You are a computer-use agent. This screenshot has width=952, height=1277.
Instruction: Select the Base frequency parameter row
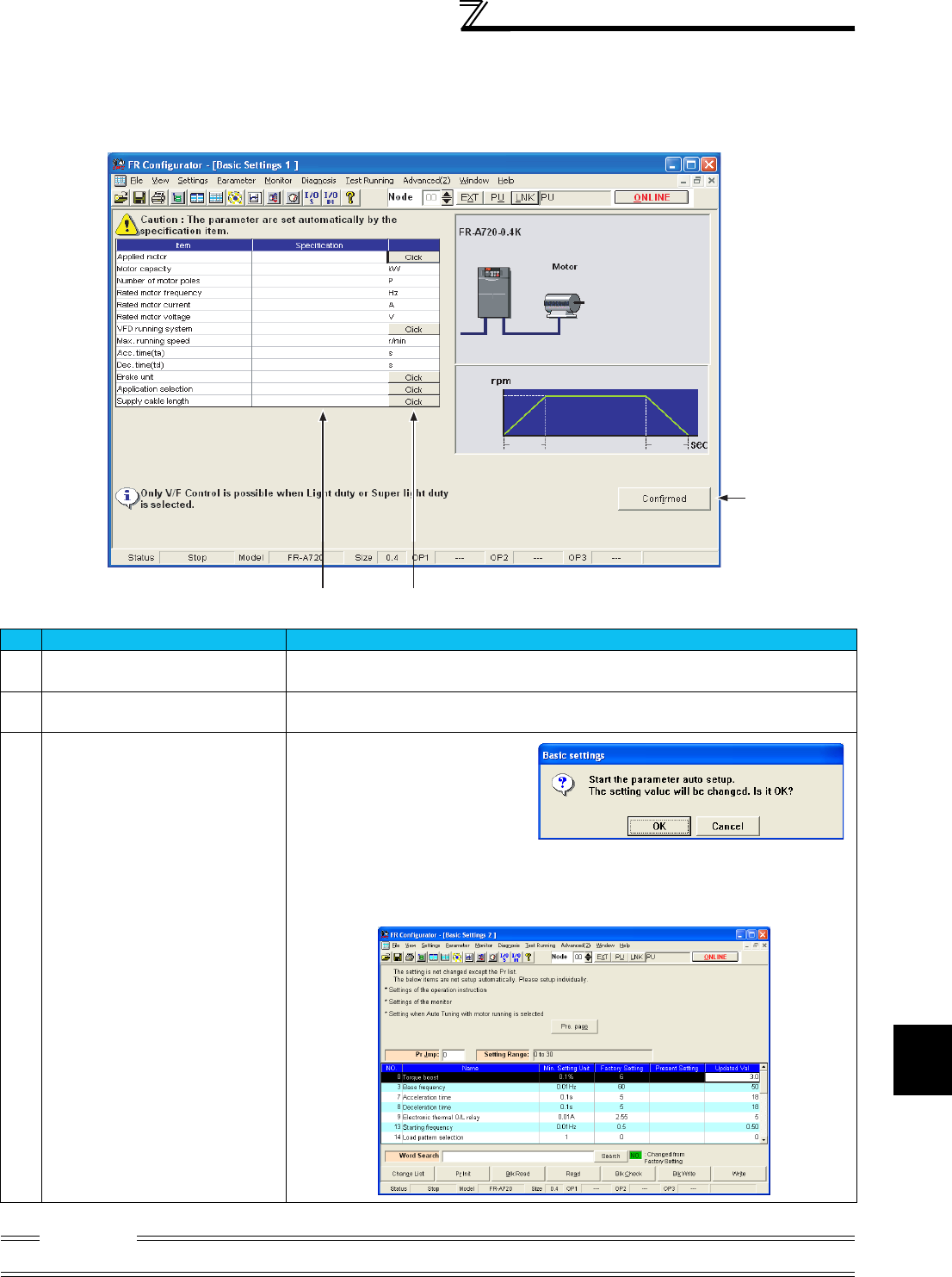click(570, 1087)
